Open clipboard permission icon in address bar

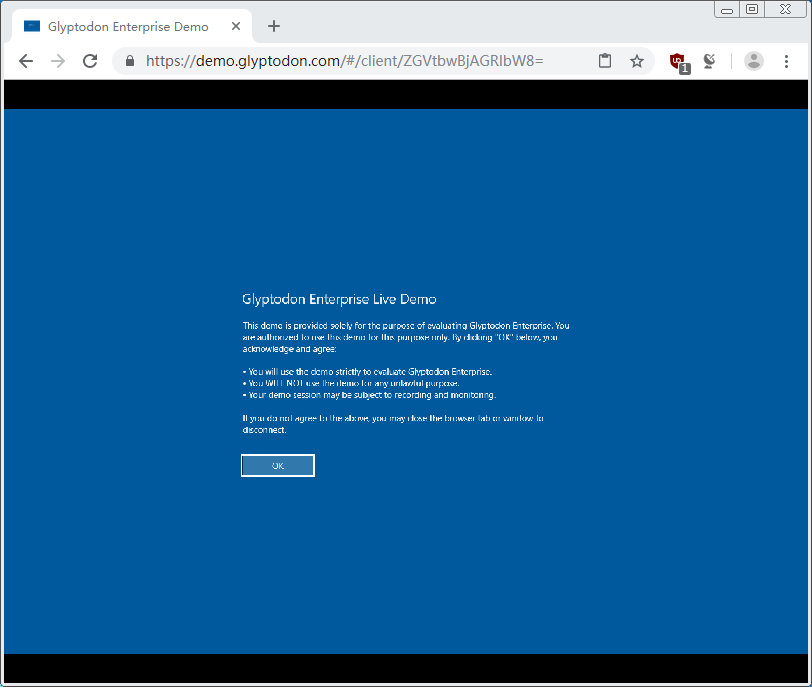point(605,61)
